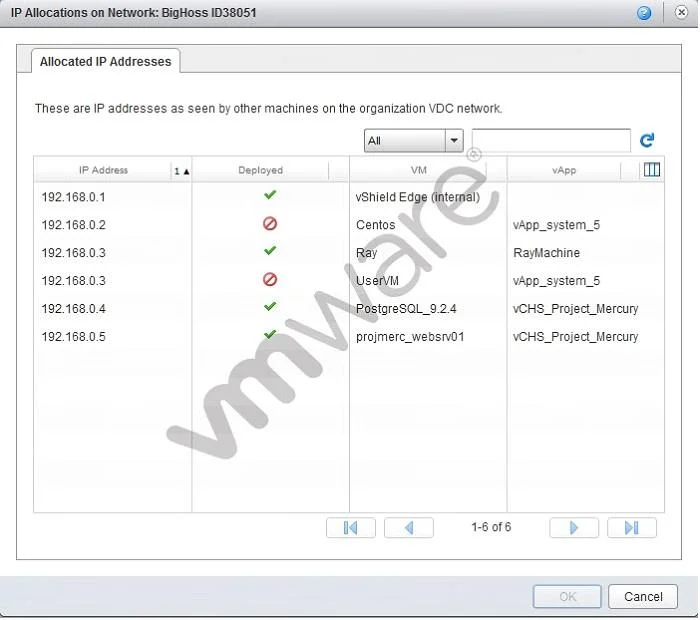Focus the filter search text field
Screen dimensions: 700x620
(551, 141)
